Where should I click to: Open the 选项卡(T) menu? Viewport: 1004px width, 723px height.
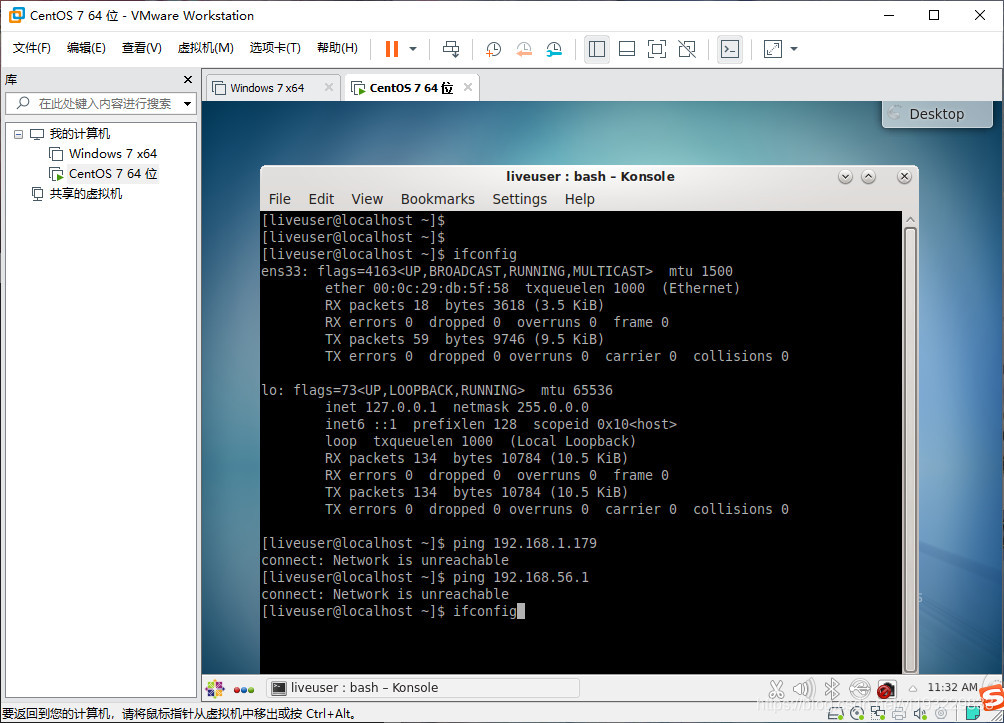275,48
